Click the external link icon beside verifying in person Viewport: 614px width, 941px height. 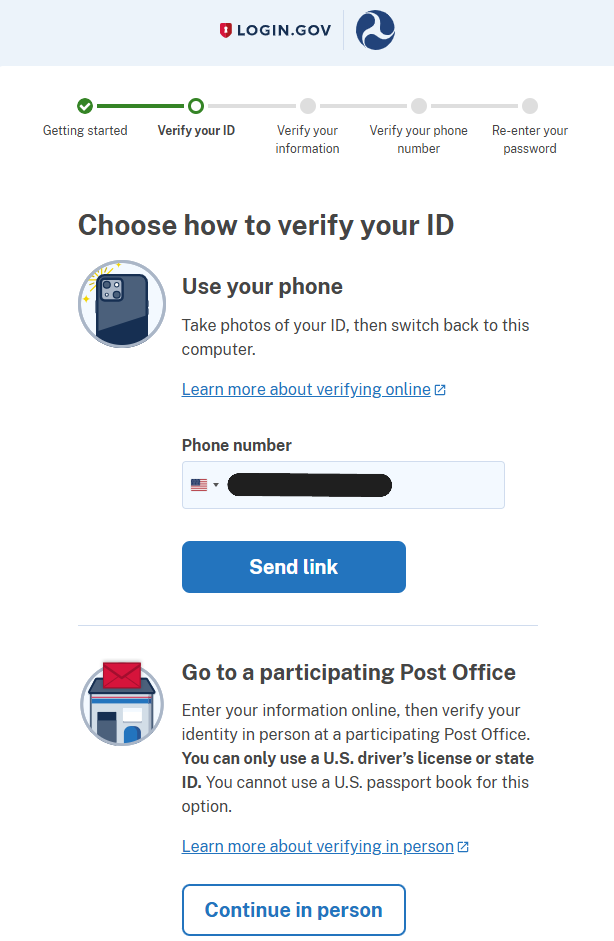(x=462, y=845)
